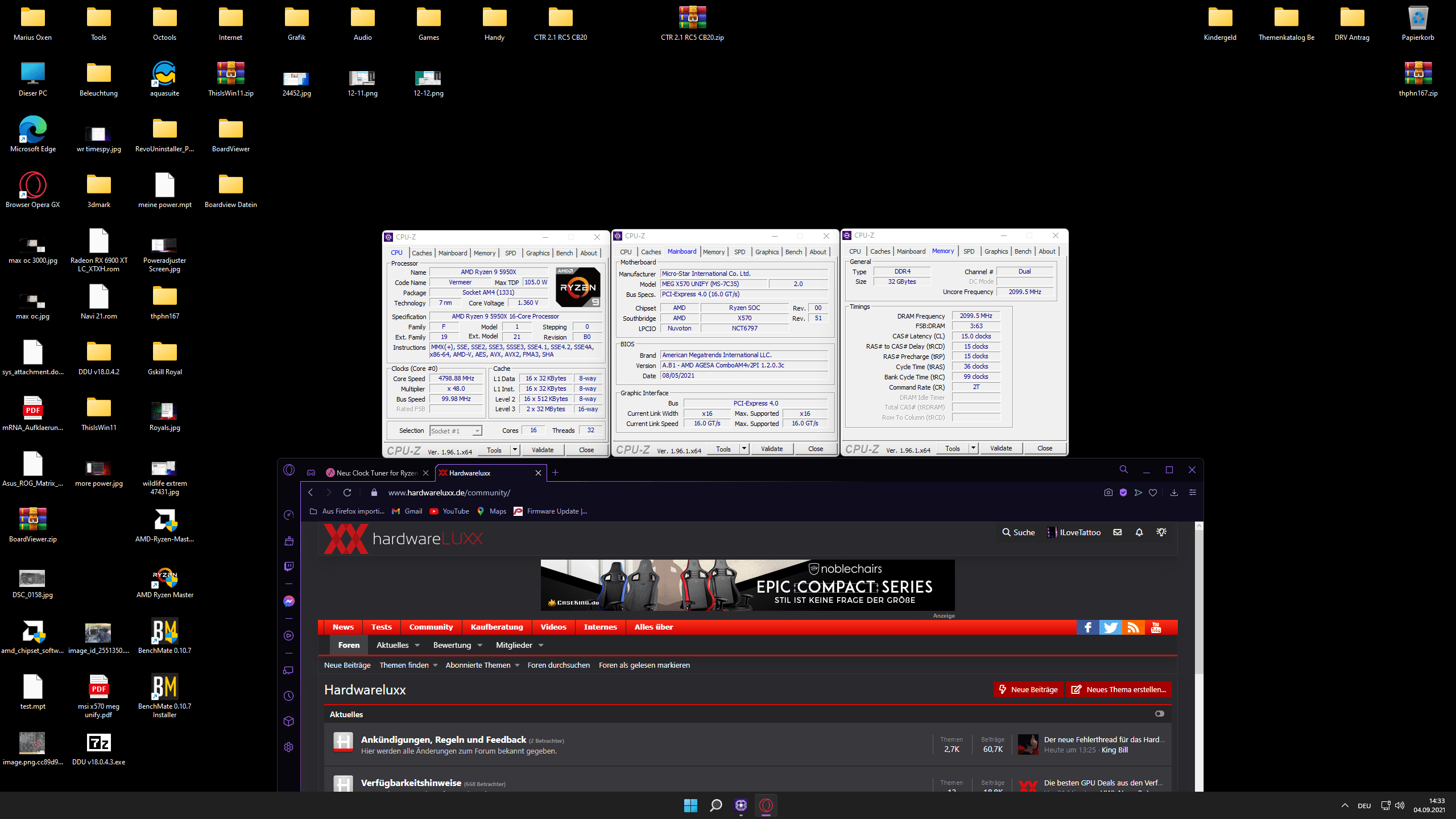This screenshot has height=819, width=1456.
Task: Open the Windows Start button
Action: (690, 805)
